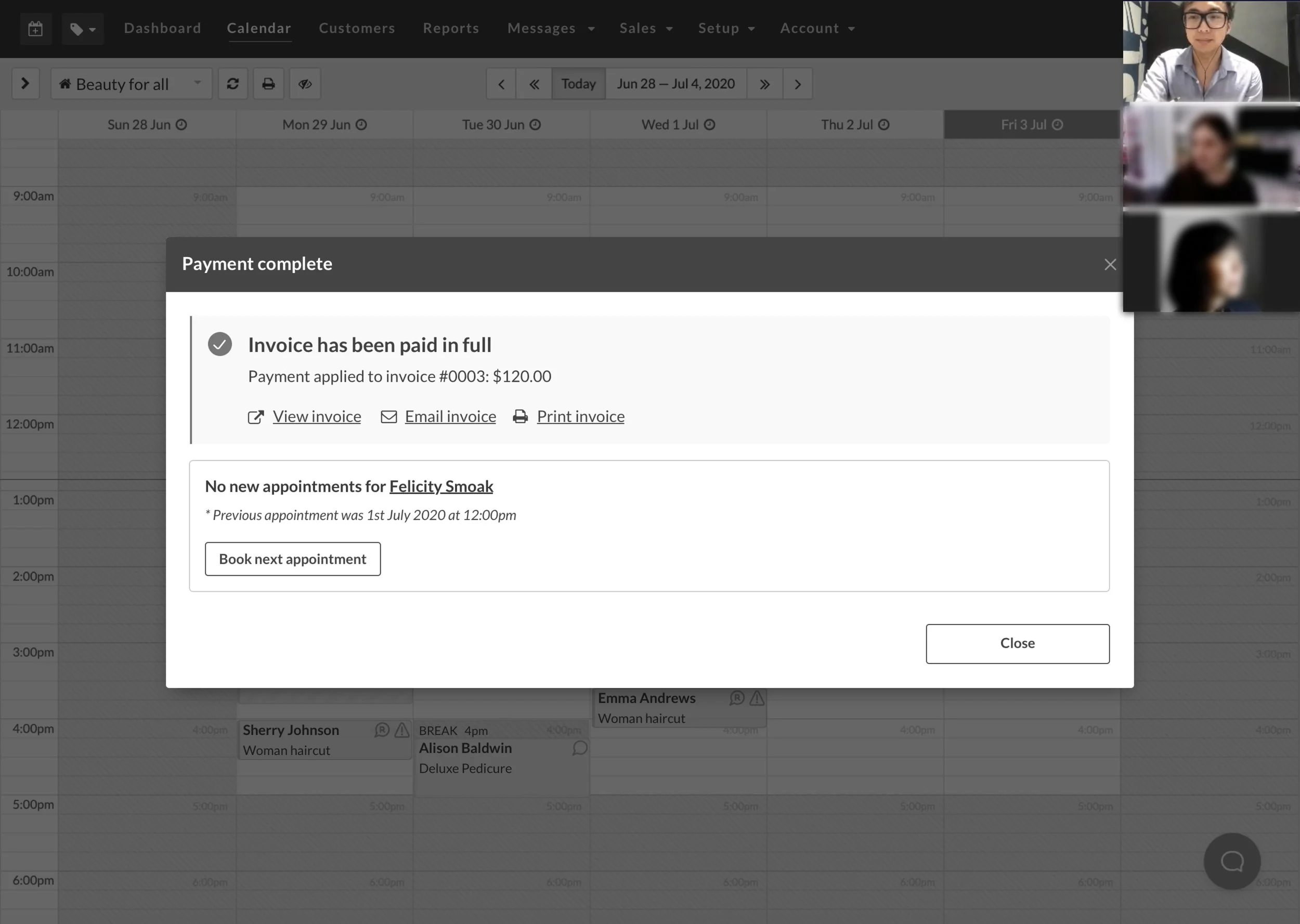This screenshot has height=924, width=1300.
Task: Click the Print invoice printer icon
Action: [520, 417]
